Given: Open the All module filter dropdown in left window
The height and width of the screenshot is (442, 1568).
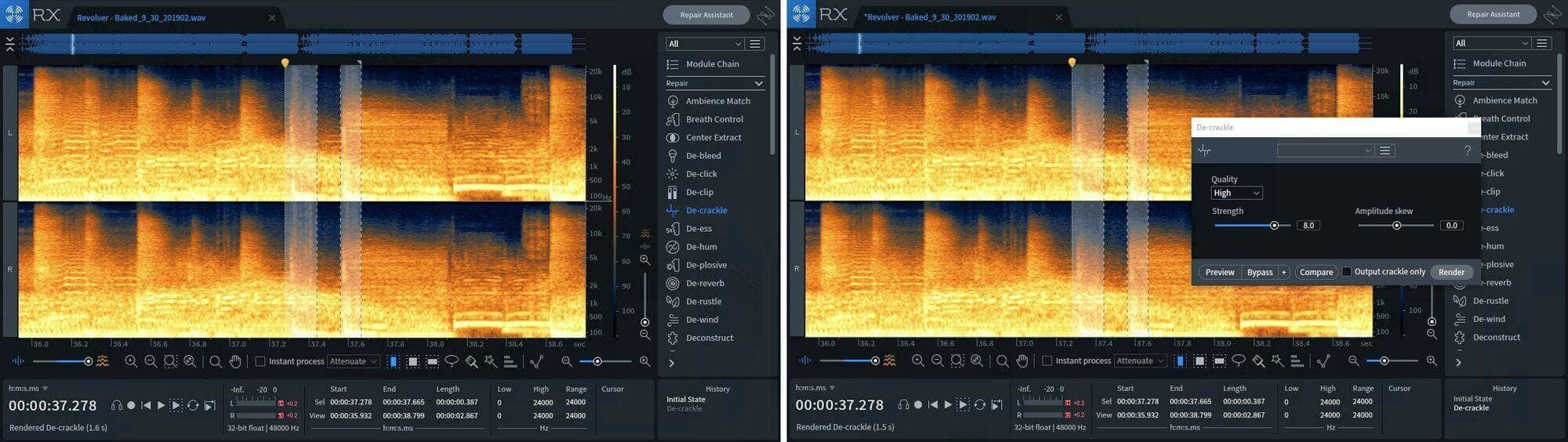Looking at the screenshot, I should tap(704, 44).
